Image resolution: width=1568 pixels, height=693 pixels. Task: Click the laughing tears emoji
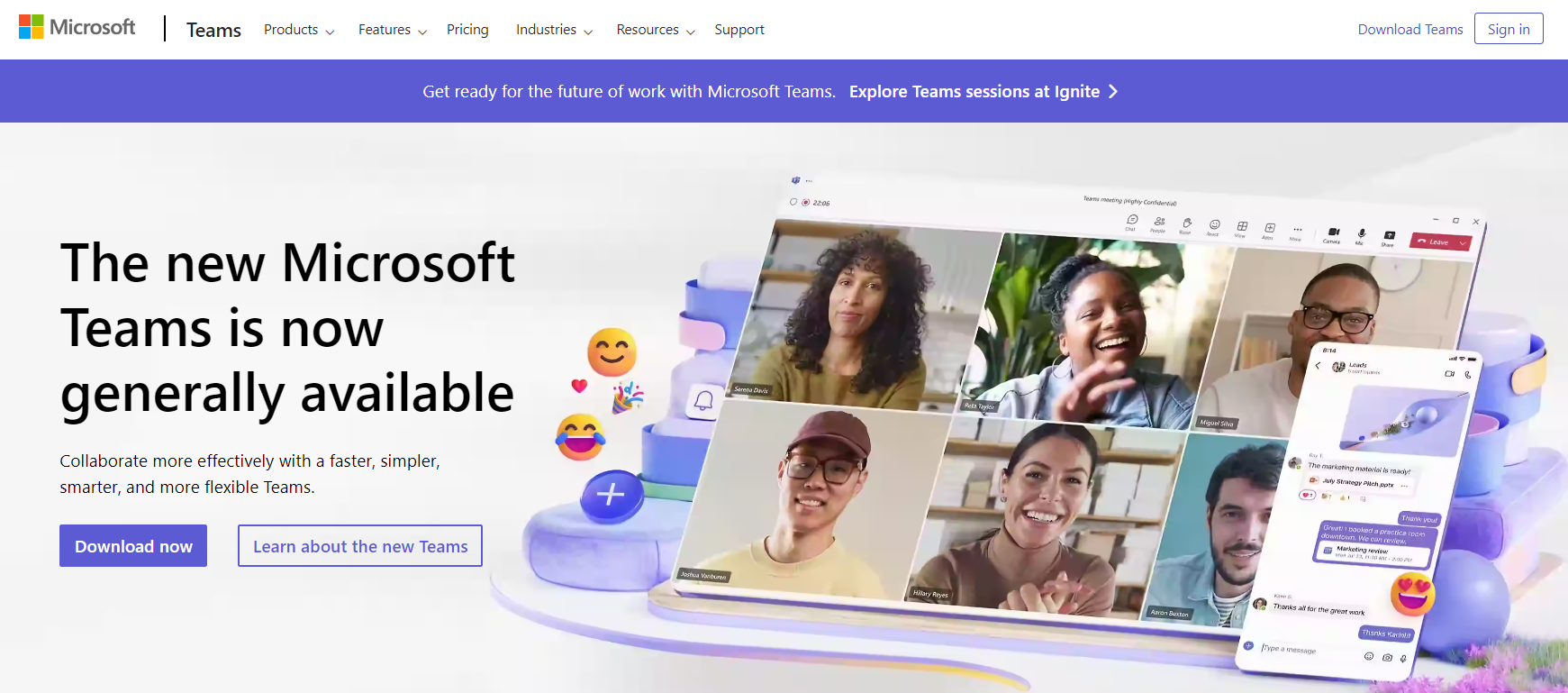click(580, 437)
